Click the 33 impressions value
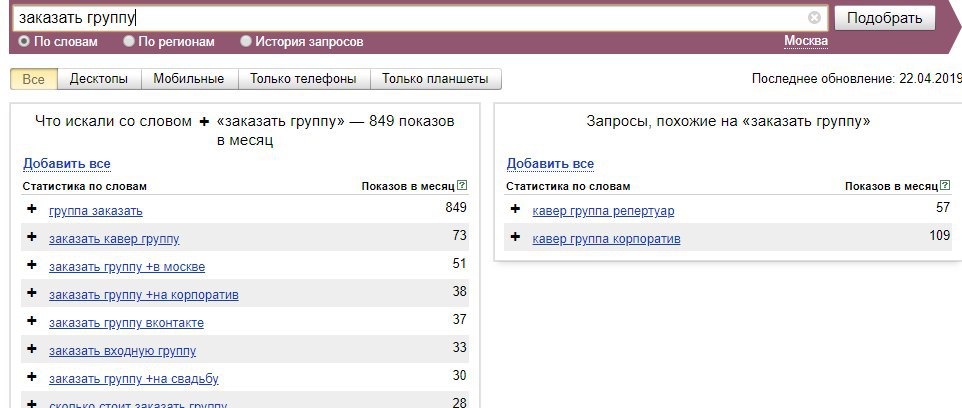This screenshot has width=962, height=408. [460, 348]
